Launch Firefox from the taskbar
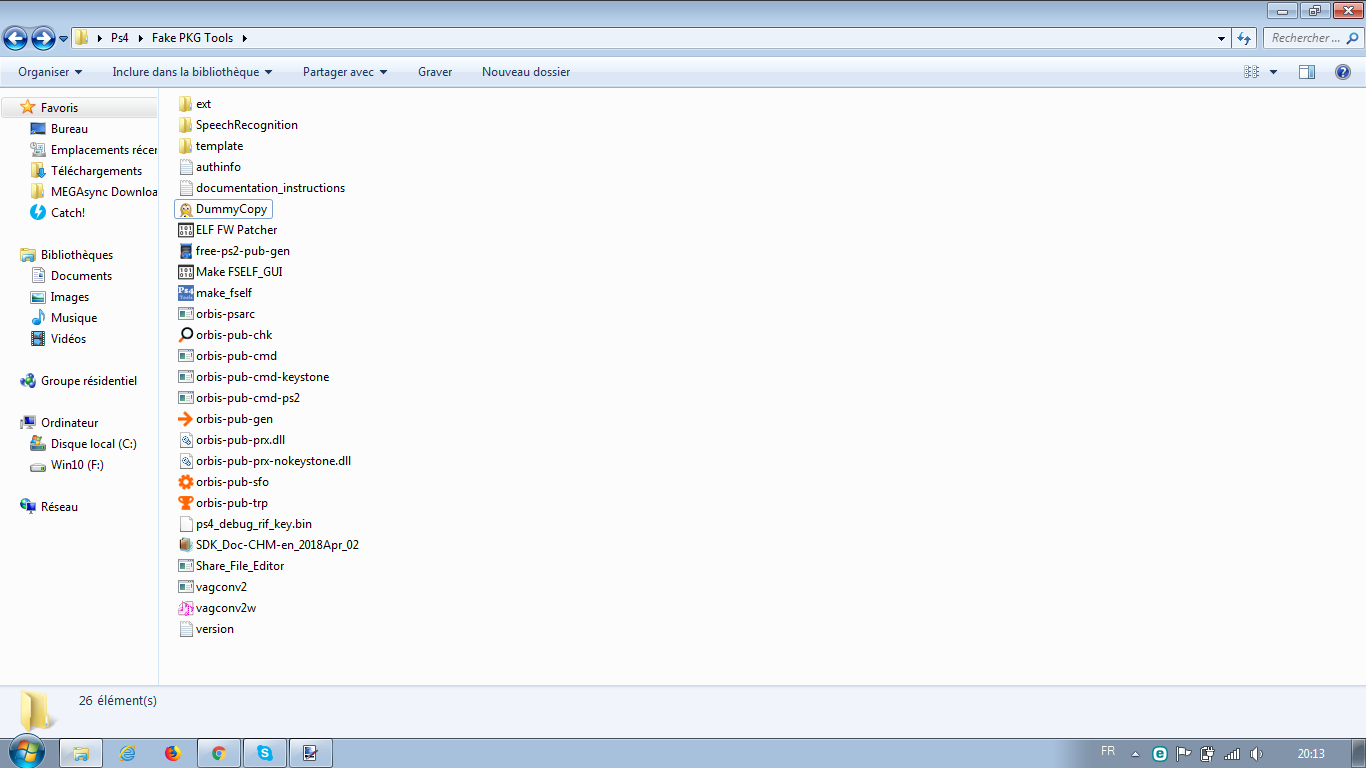1366x768 pixels. [173, 753]
